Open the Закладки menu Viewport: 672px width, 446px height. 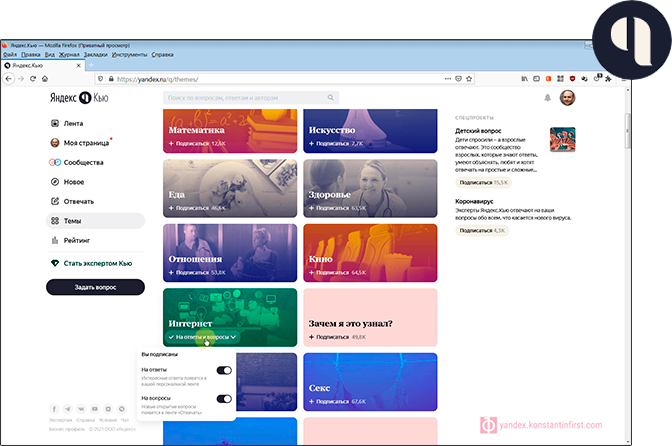(96, 54)
